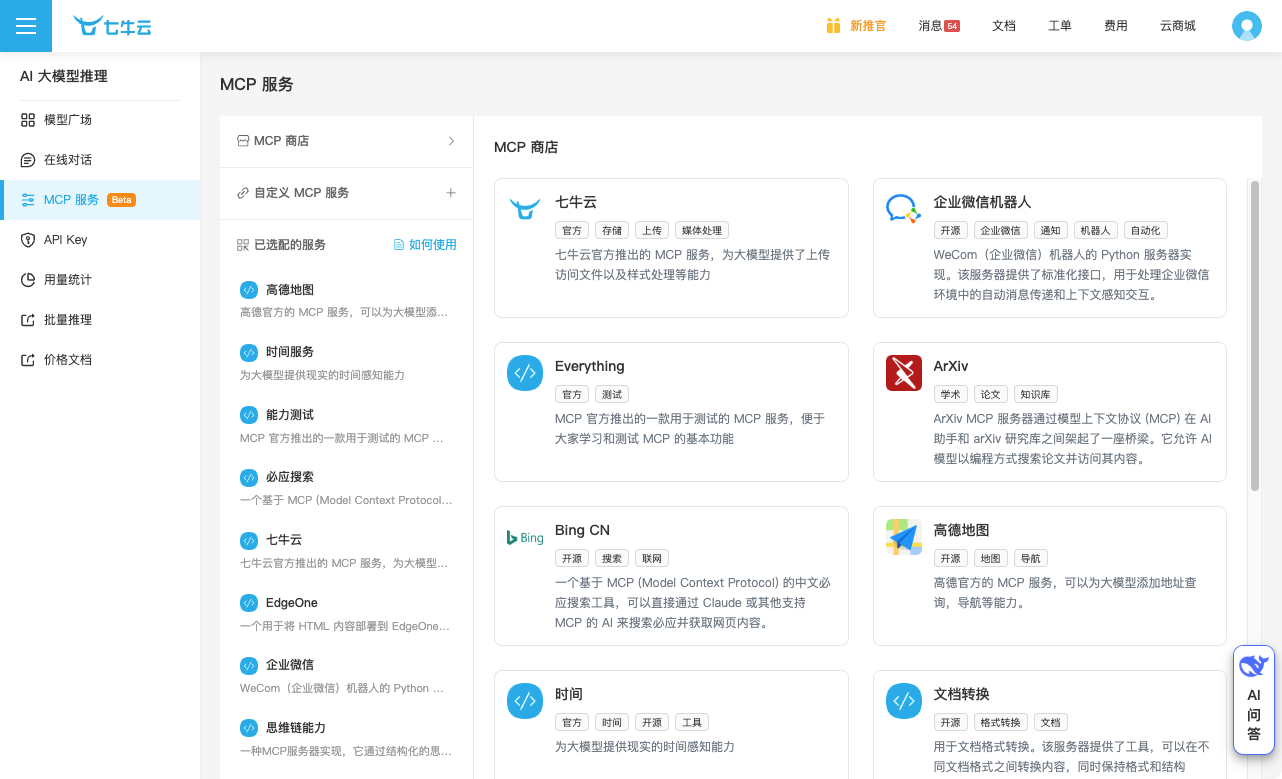Open 云商城 in the top navigation

click(1178, 26)
